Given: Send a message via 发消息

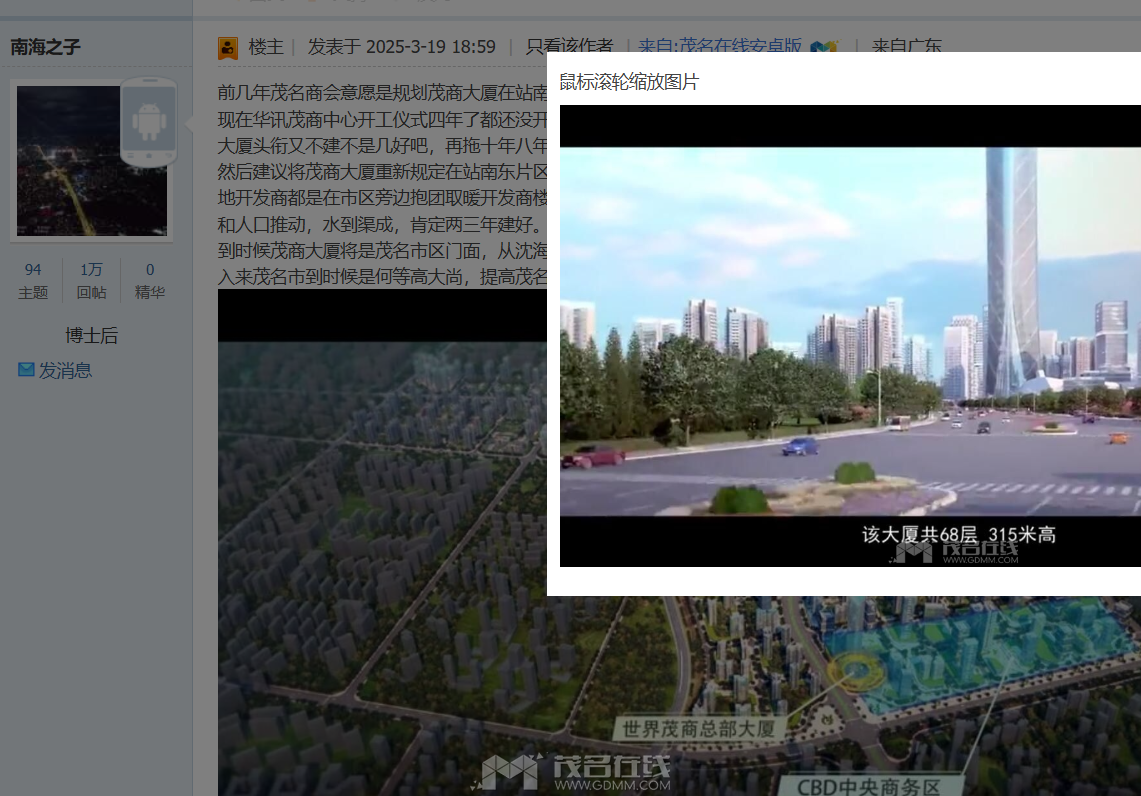Looking at the screenshot, I should (65, 370).
